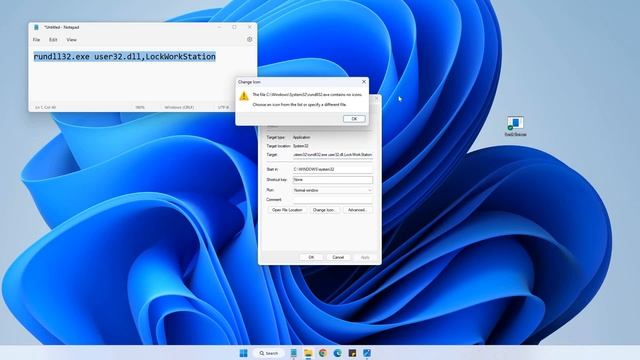Maximize the Notepad window
This screenshot has height=360, width=640.
coord(234,27)
